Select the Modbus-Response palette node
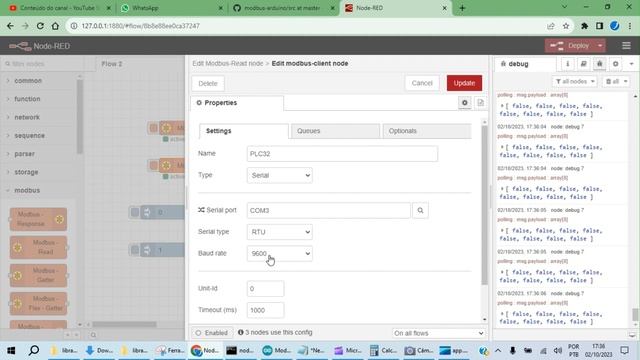The width and height of the screenshot is (640, 360). pyautogui.click(x=38, y=219)
